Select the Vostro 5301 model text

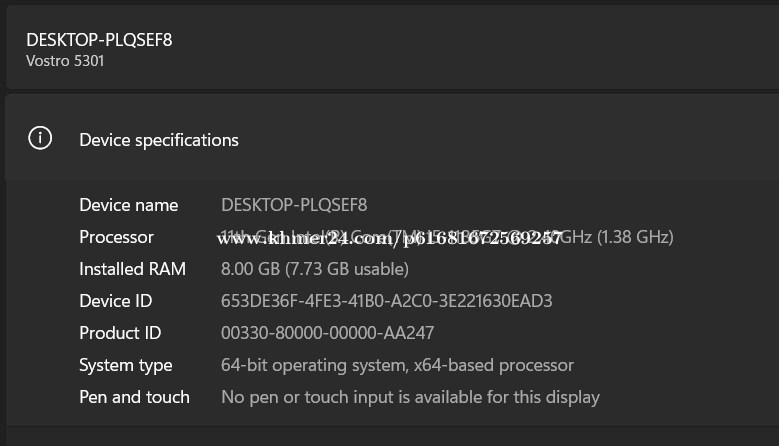65,61
